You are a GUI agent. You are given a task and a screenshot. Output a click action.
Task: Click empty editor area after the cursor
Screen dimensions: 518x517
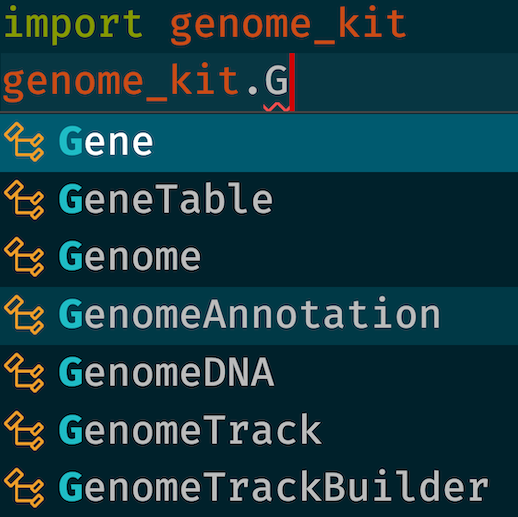407,82
